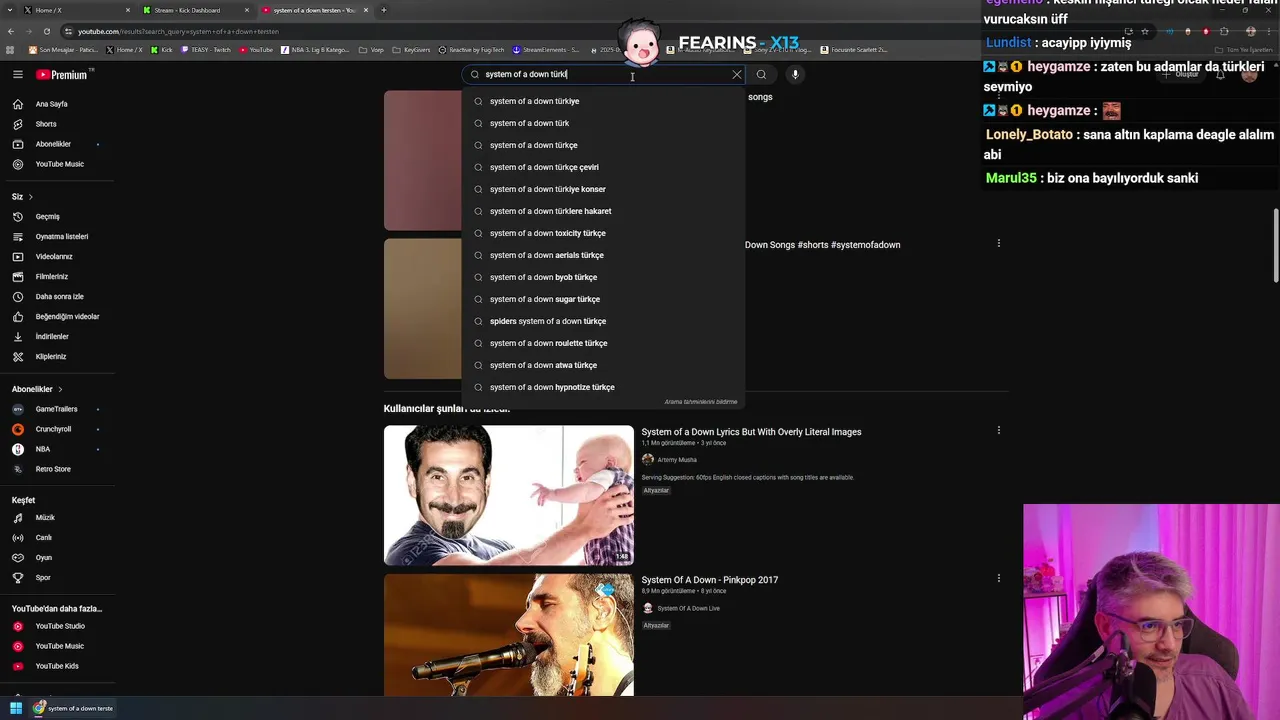Select suggestion 'system of a down türklere hakaret'
This screenshot has height=720, width=1280.
coord(603,211)
